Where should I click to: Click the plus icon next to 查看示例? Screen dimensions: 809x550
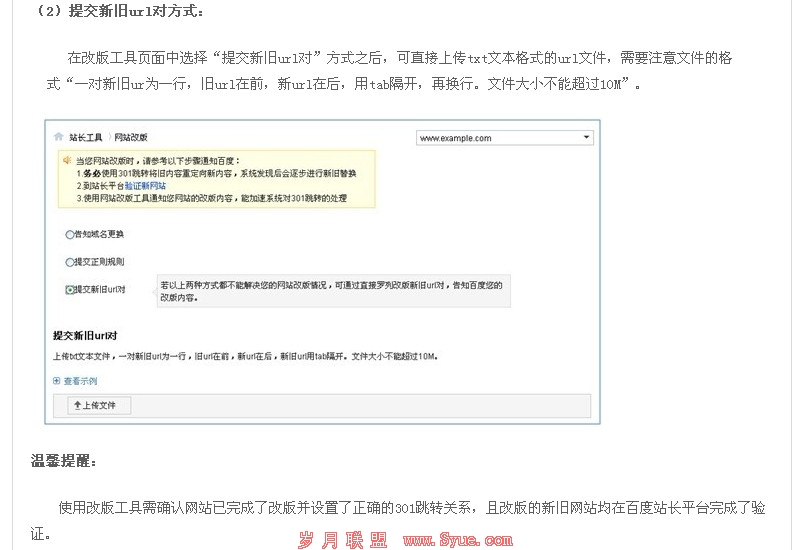(57, 381)
